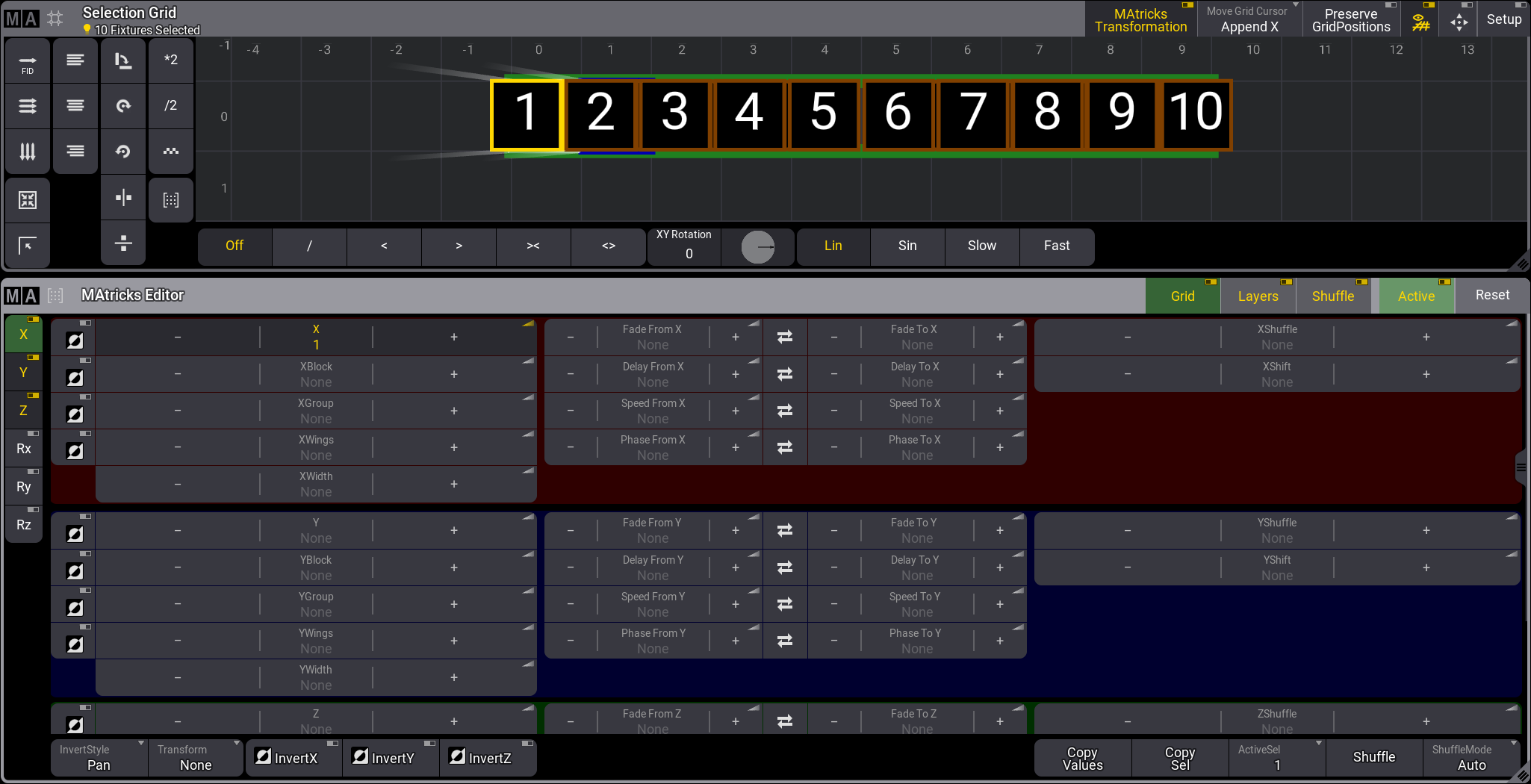This screenshot has height=784, width=1531.
Task: Open the InvertStyle Pan dropdown
Action: pos(99,758)
